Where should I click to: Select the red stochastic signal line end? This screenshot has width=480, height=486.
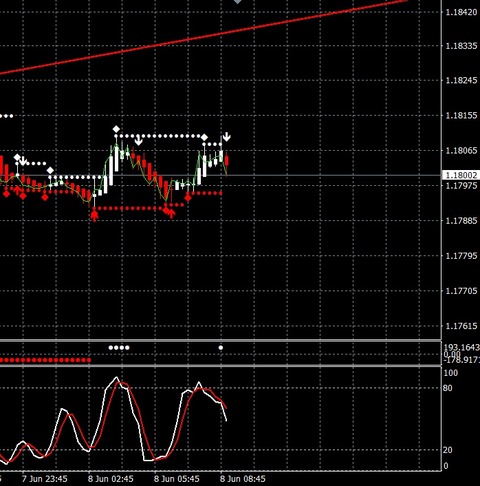click(226, 407)
